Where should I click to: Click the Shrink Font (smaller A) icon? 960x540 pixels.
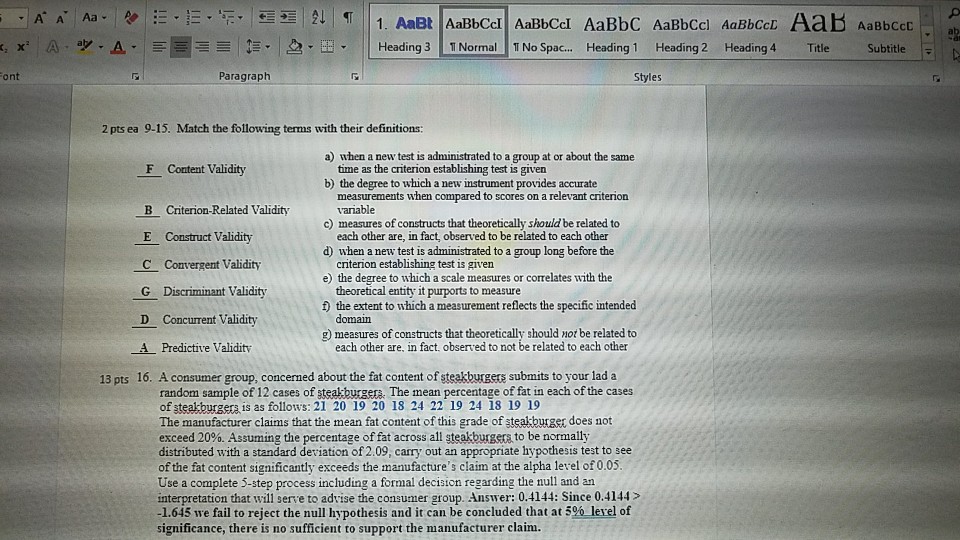tap(61, 18)
